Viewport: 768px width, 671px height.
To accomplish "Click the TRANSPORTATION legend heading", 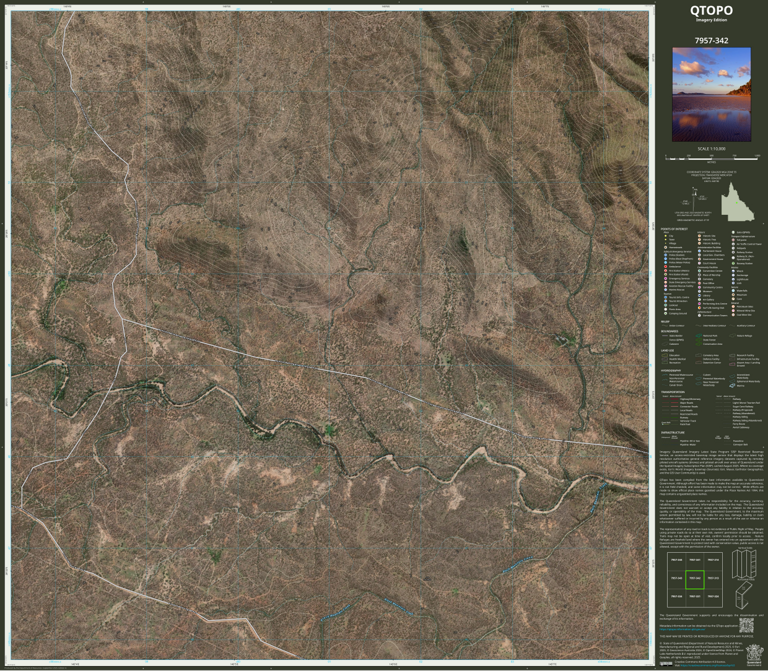I will [x=673, y=392].
